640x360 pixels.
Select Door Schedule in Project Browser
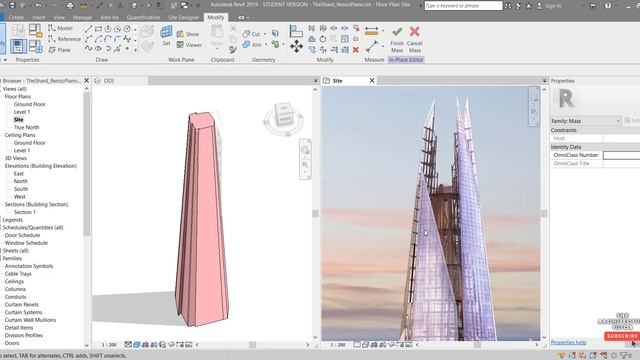point(22,235)
